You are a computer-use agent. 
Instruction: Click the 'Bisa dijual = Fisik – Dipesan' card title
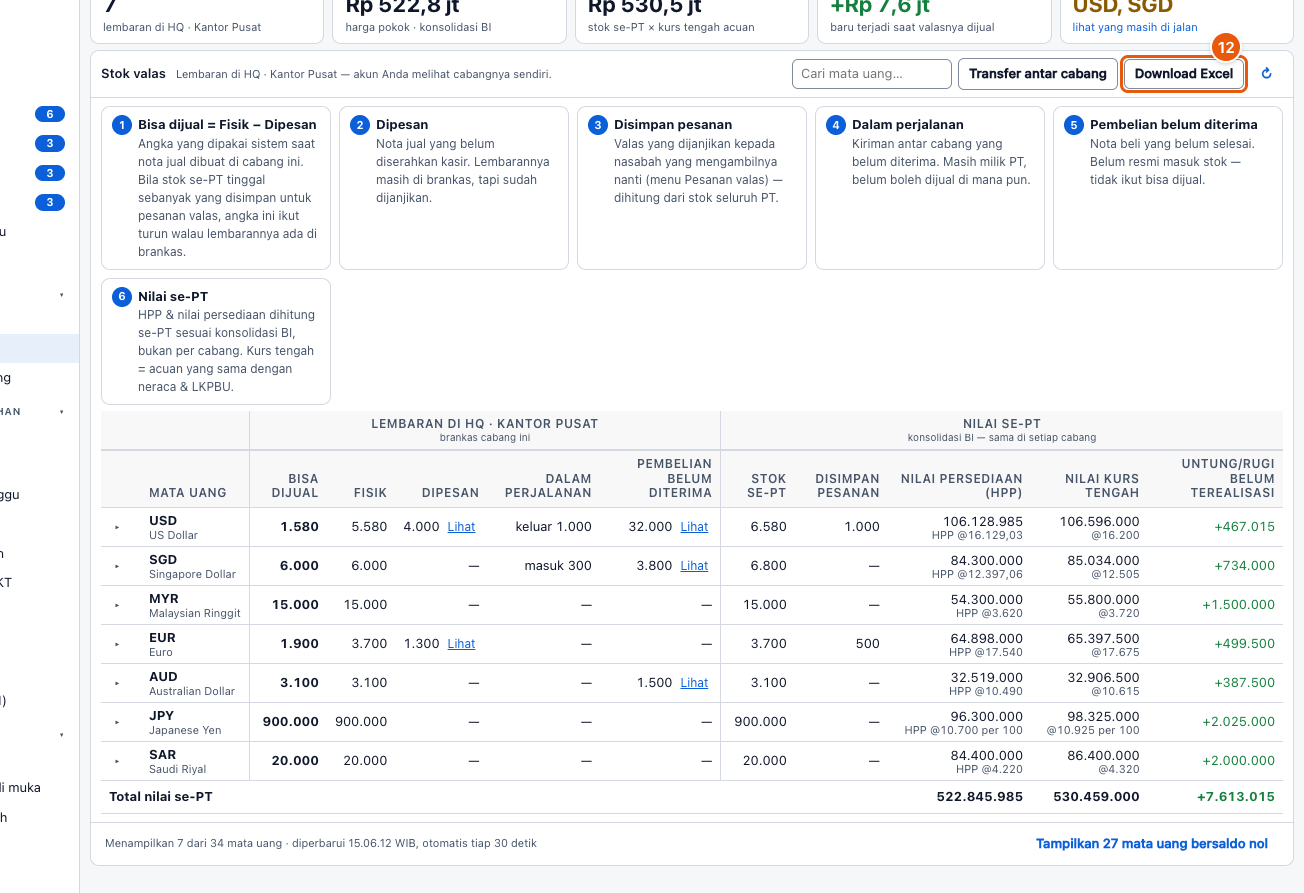[227, 125]
